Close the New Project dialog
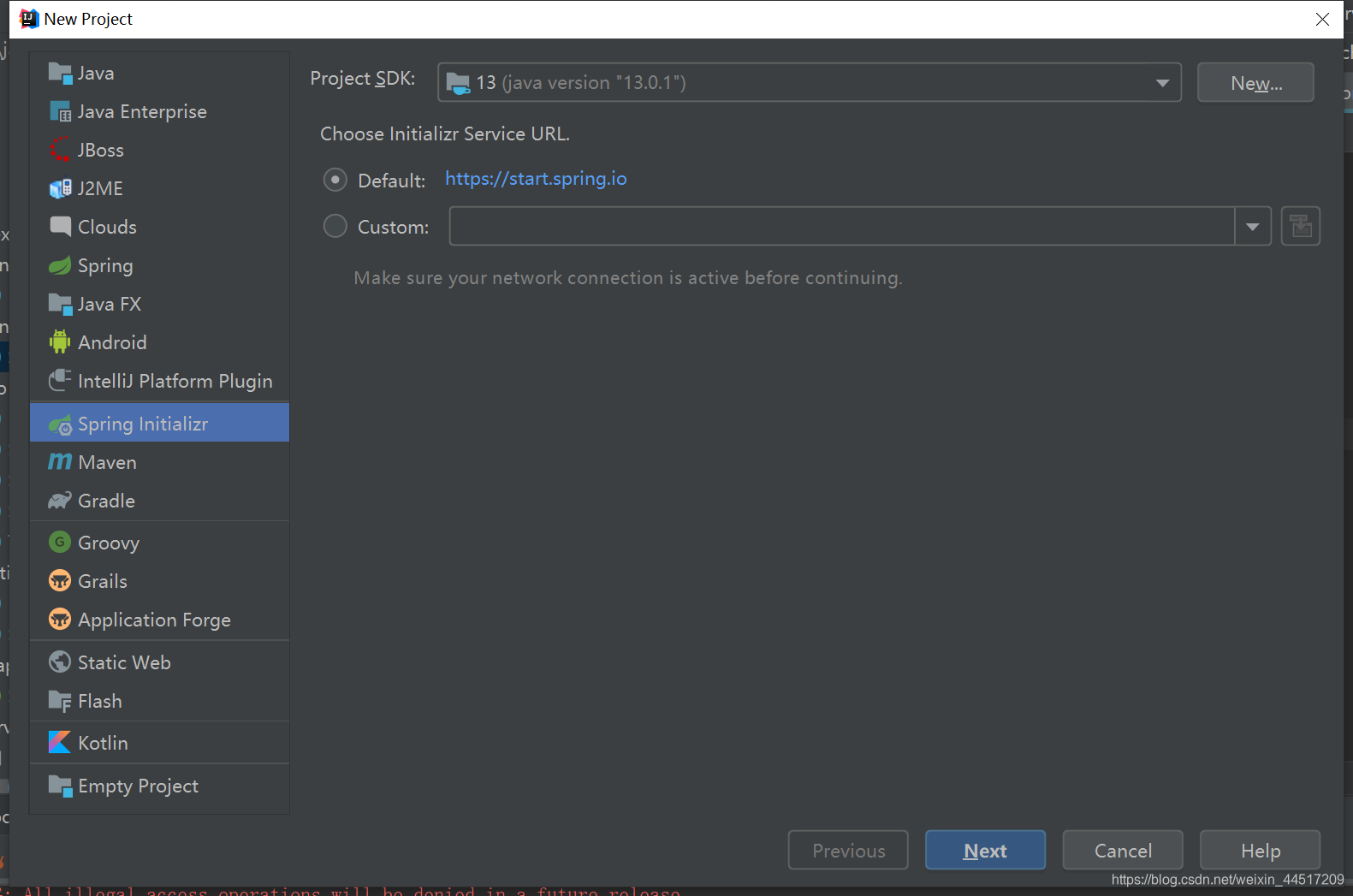This screenshot has width=1353, height=896. click(x=1322, y=19)
